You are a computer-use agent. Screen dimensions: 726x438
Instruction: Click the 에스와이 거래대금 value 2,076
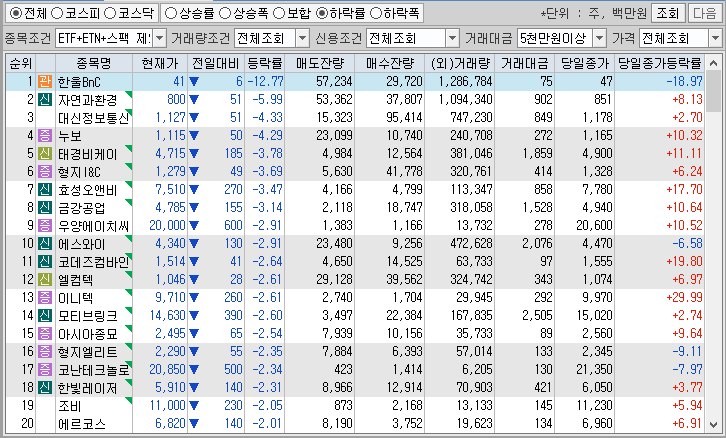(537, 244)
